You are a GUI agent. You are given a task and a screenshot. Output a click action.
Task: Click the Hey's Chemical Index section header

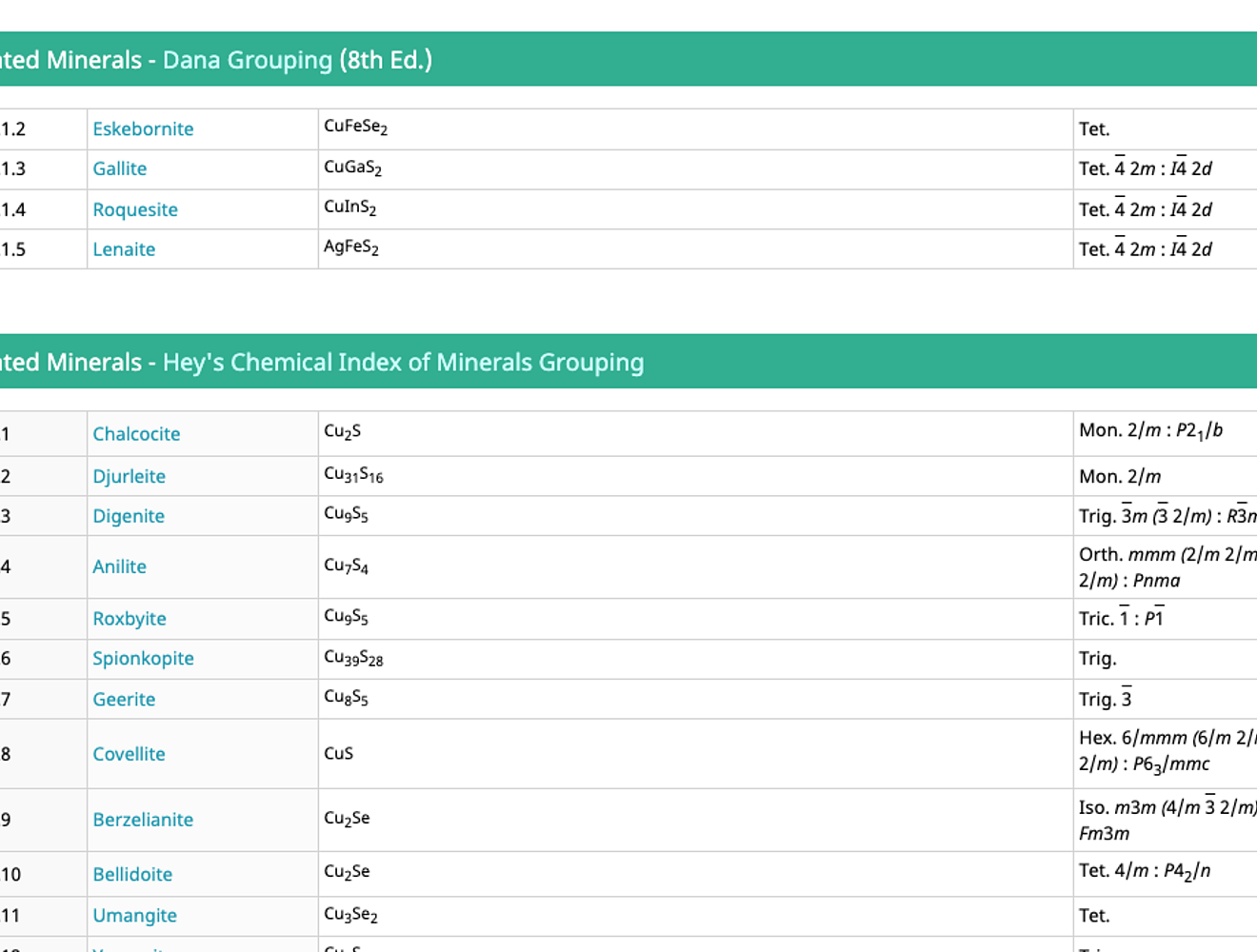point(403,363)
